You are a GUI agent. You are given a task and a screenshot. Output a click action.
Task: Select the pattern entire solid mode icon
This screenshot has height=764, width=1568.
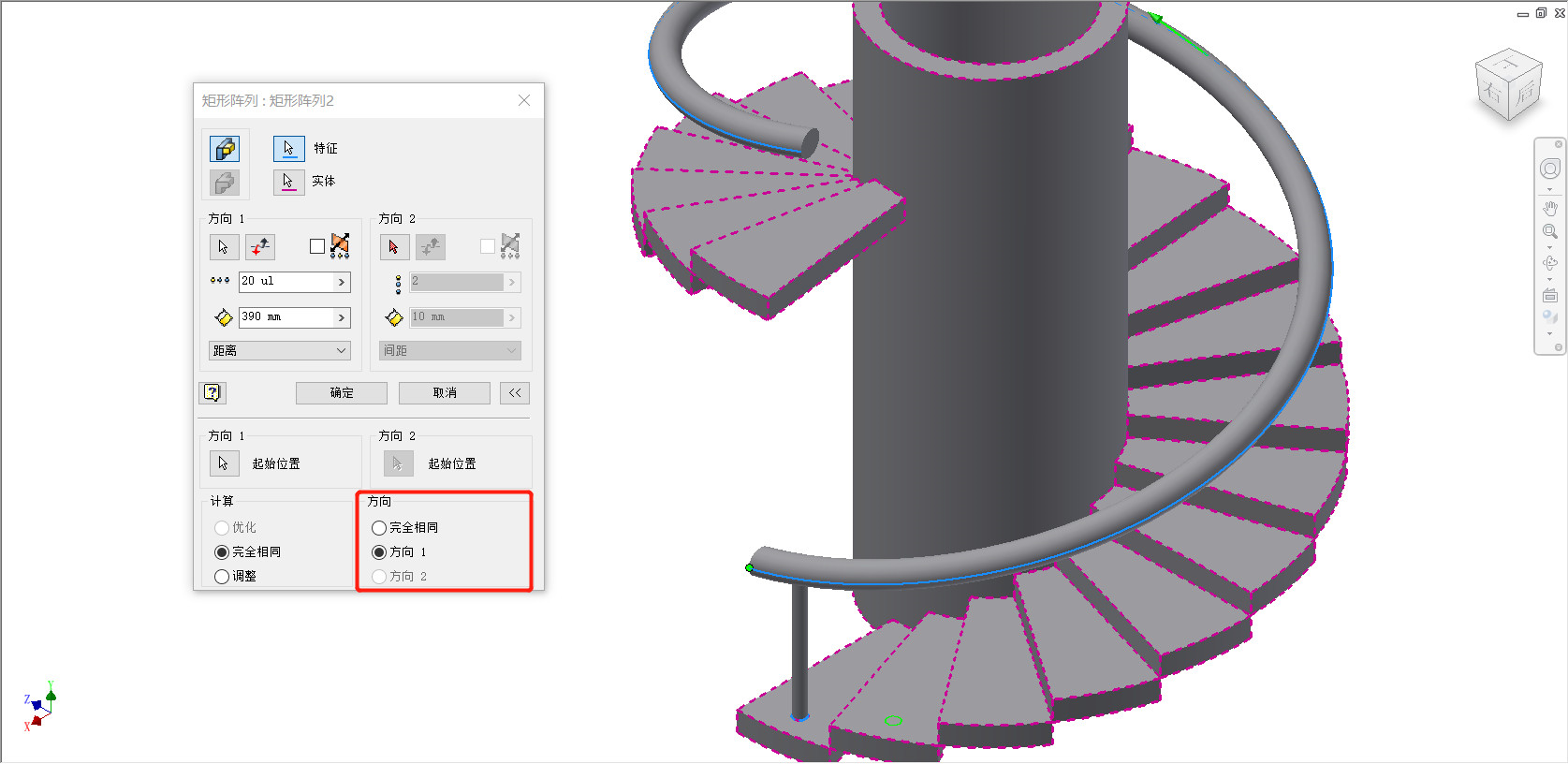225,183
